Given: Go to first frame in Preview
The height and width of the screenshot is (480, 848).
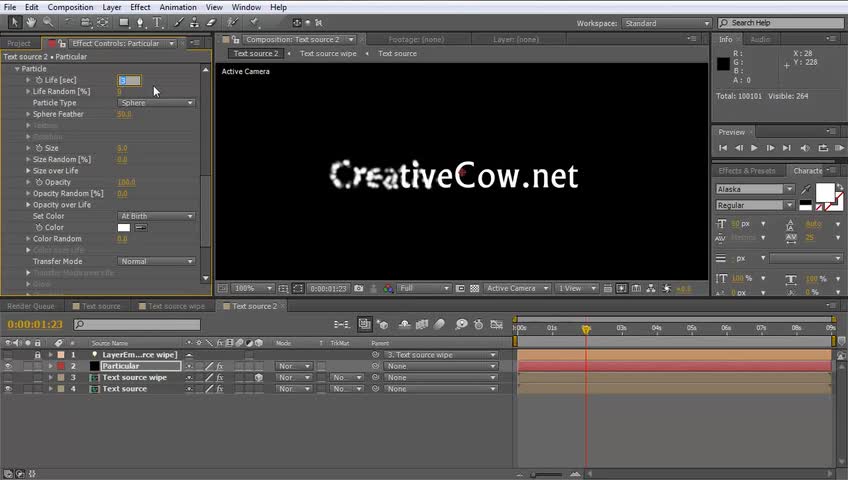Looking at the screenshot, I should (x=723, y=148).
